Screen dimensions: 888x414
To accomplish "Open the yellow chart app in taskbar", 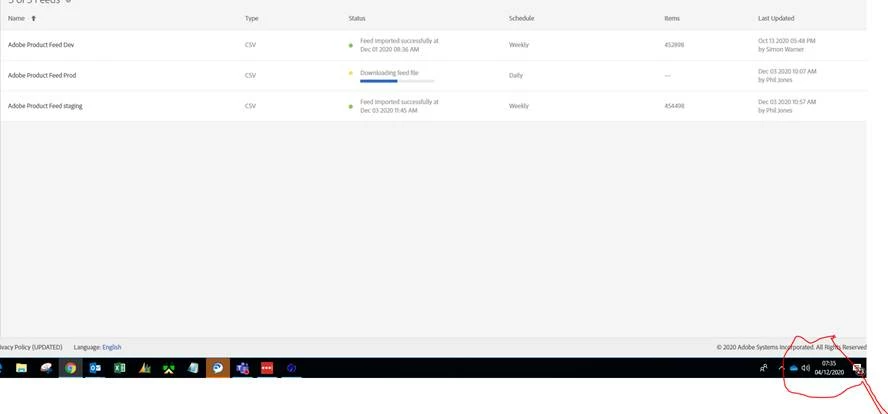I will coord(144,368).
